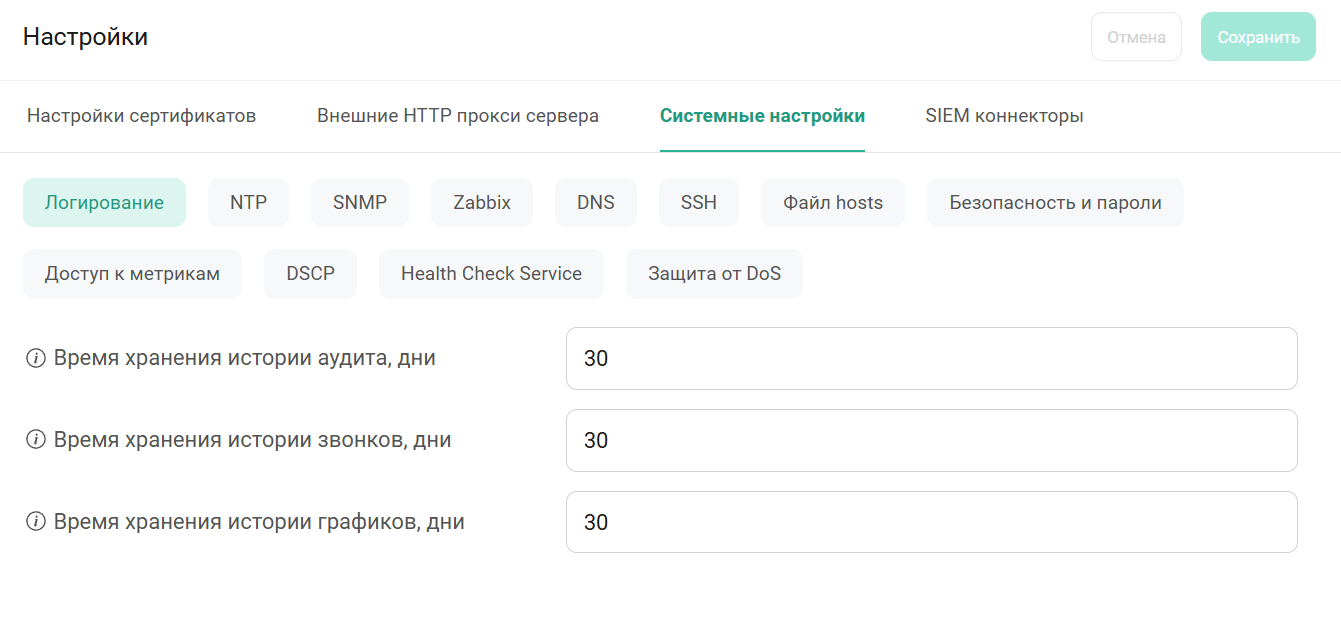The image size is (1341, 628).
Task: Select the Системные настройки tab
Action: (x=762, y=116)
